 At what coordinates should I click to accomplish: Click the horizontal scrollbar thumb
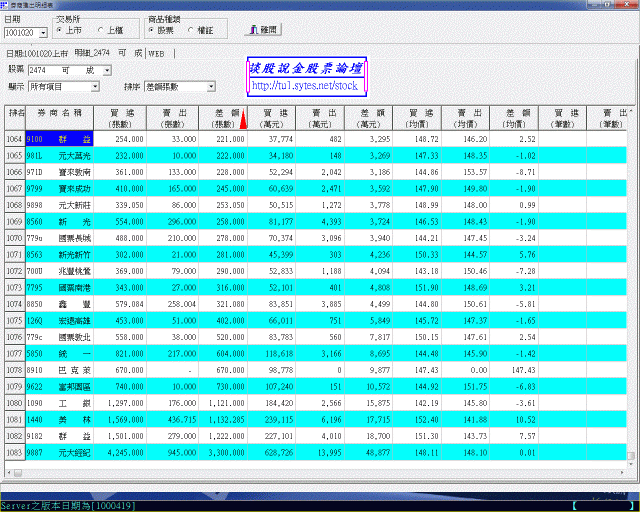click(18, 473)
